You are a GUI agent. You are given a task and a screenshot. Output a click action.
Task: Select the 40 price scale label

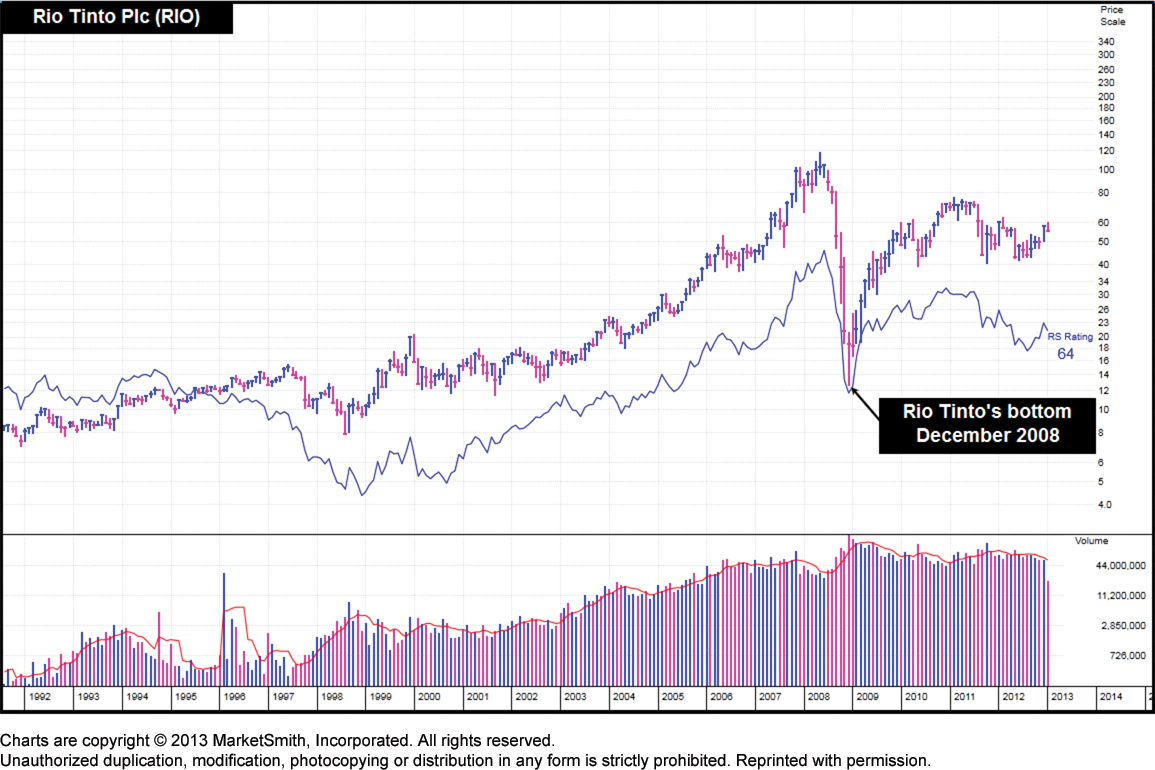click(1103, 265)
